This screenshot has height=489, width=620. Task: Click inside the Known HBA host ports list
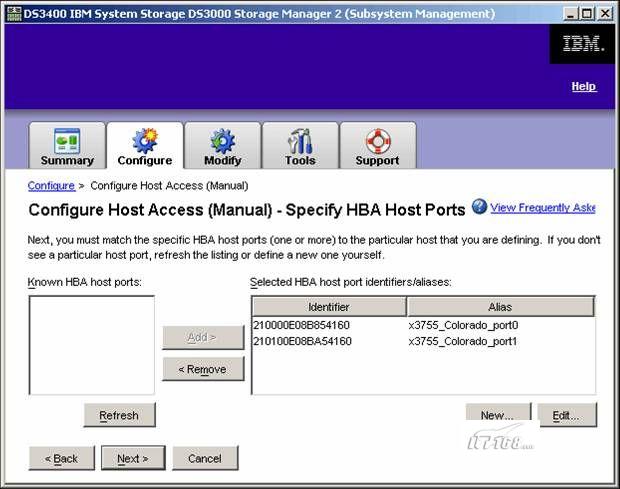click(92, 345)
